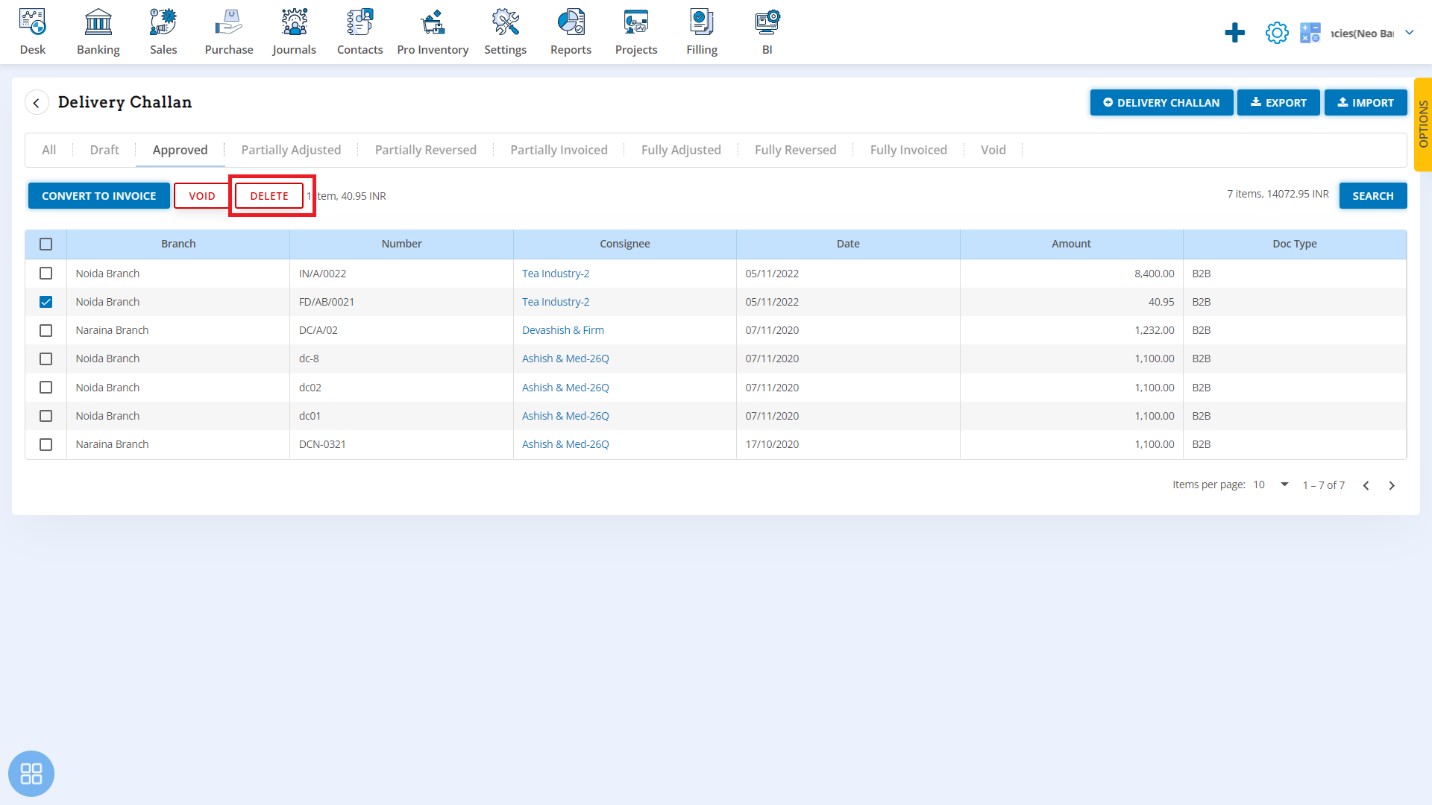Open the items per page dropdown
This screenshot has width=1432, height=805.
pyautogui.click(x=1271, y=485)
